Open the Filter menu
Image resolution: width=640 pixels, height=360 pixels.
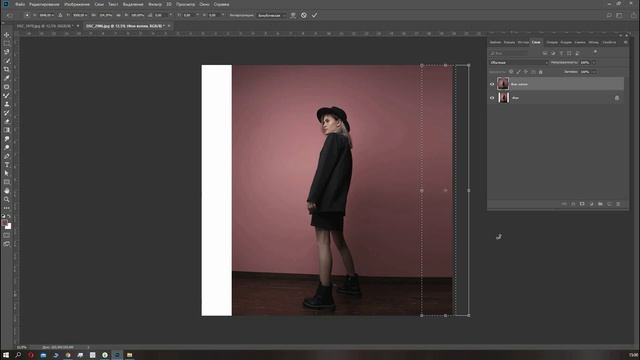(x=155, y=4)
